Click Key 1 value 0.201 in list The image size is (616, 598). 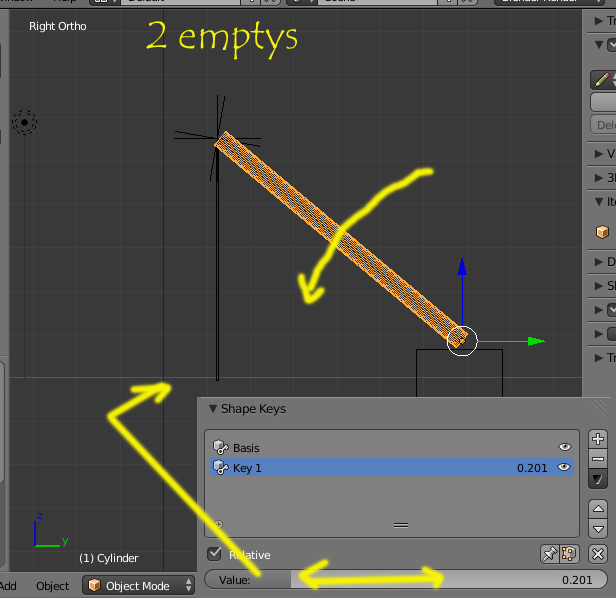tap(532, 468)
